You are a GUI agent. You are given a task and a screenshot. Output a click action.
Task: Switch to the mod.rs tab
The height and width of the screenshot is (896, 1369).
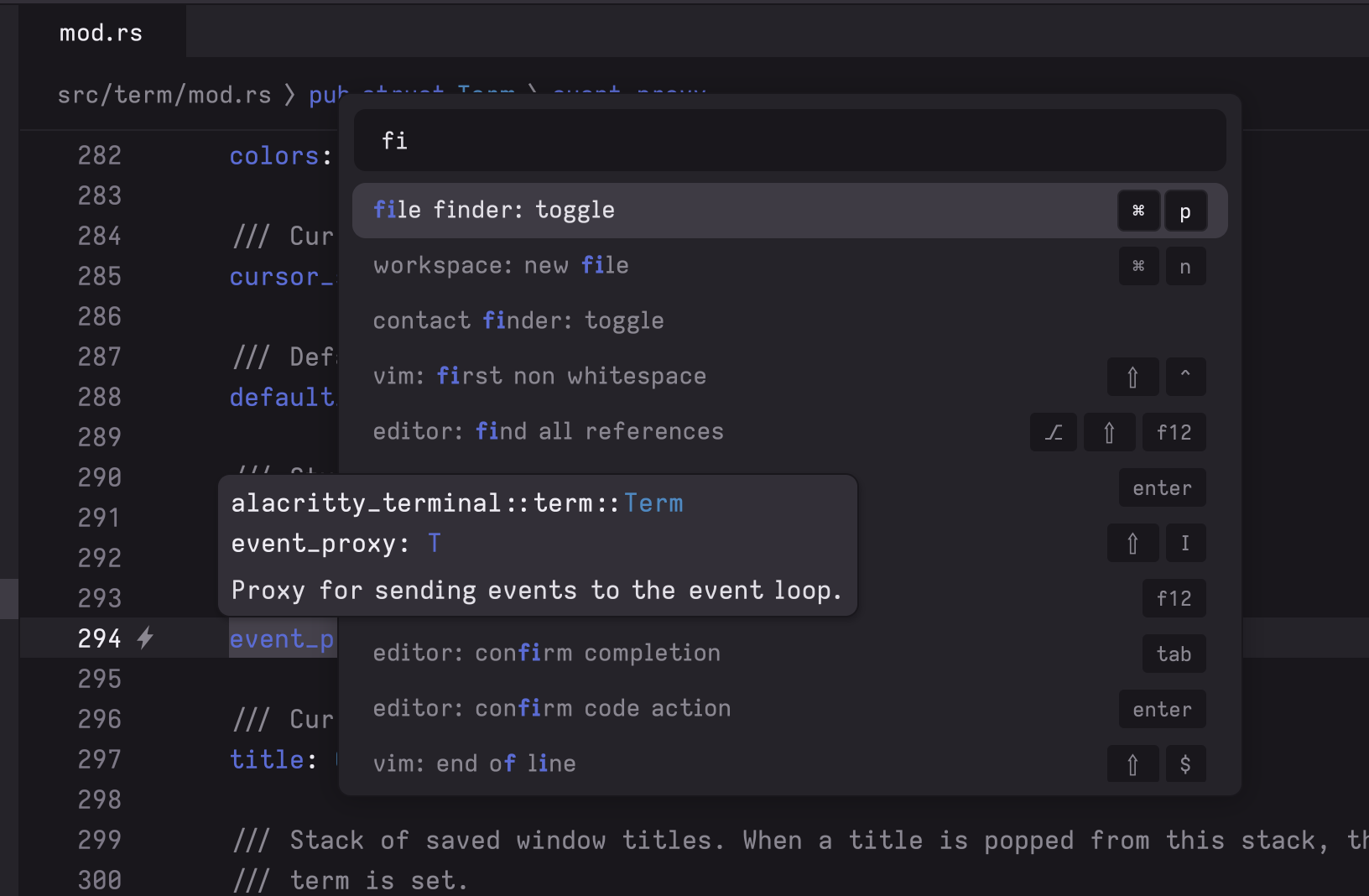pos(100,32)
